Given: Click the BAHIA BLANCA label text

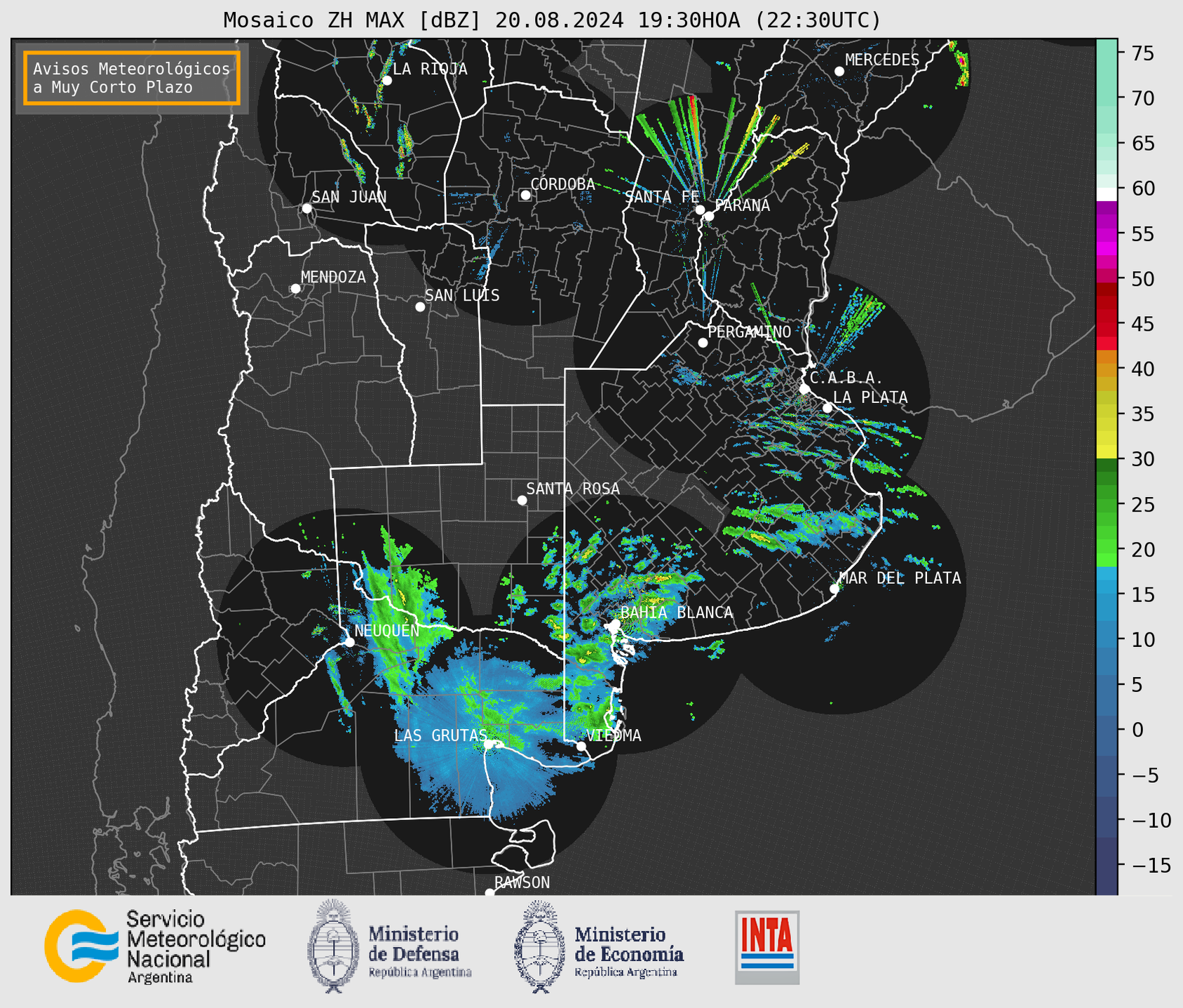Looking at the screenshot, I should coord(677,613).
